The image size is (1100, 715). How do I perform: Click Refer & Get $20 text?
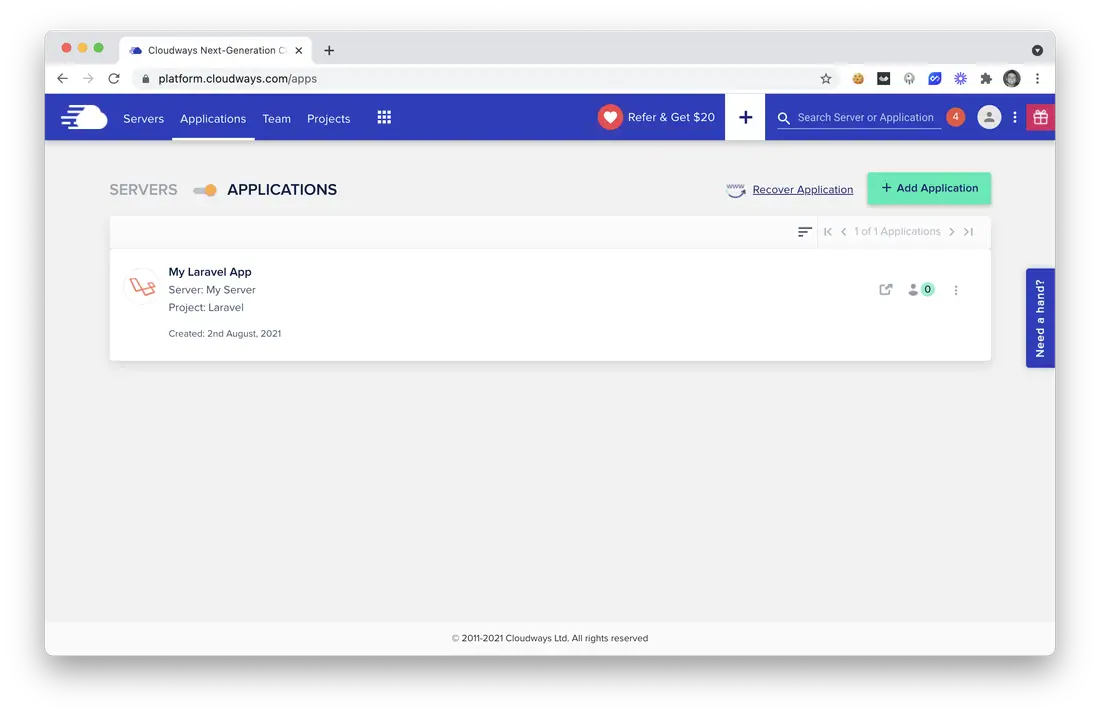(671, 117)
